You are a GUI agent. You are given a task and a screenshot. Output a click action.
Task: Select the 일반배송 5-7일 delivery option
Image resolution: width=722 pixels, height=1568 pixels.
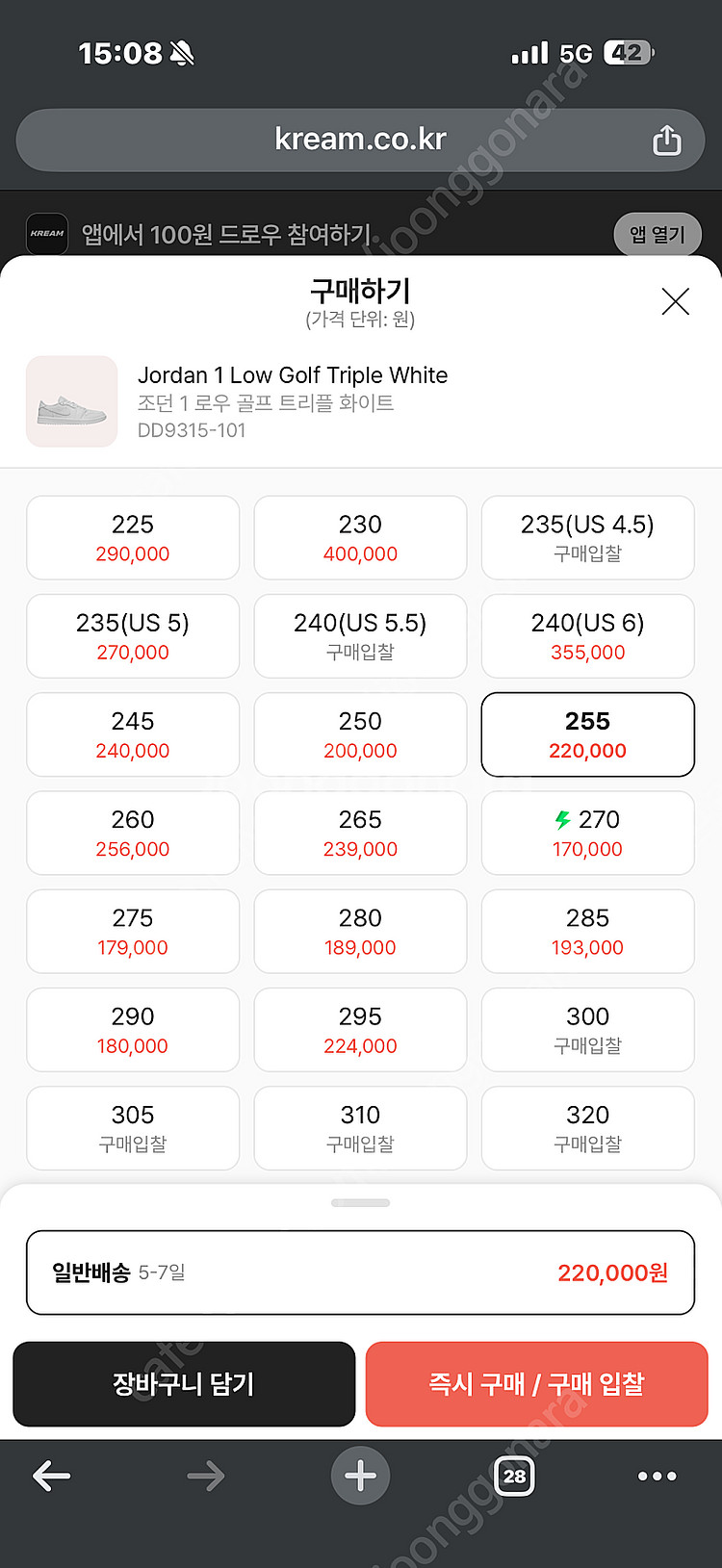360,1272
